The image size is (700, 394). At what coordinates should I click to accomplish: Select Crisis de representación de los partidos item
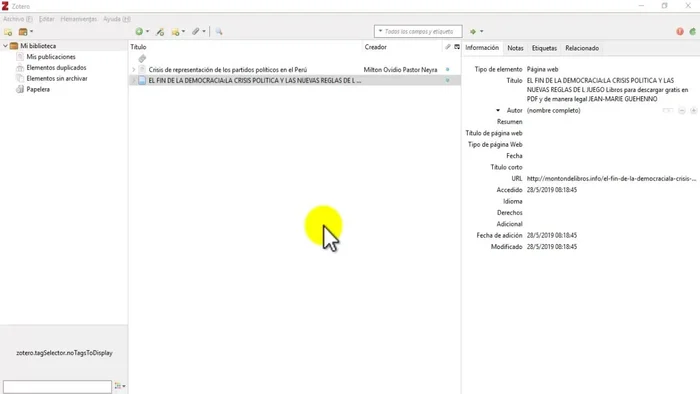coord(228,70)
